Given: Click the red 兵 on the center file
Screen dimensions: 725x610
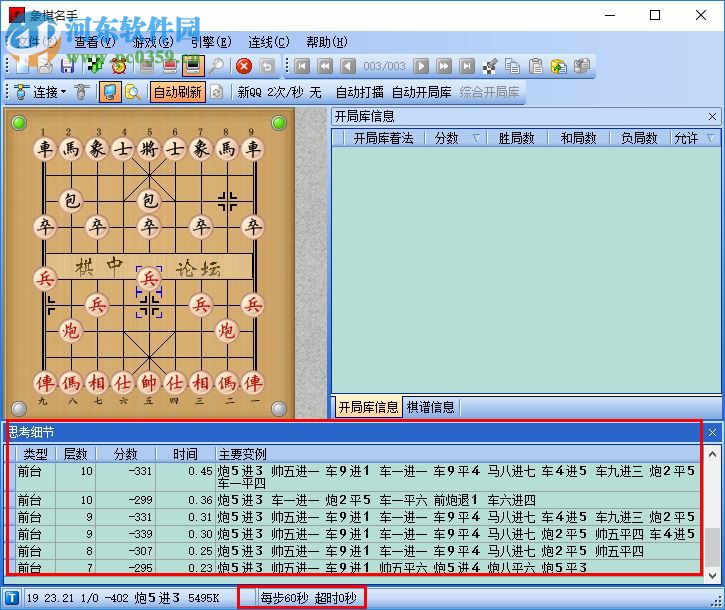Looking at the screenshot, I should (x=149, y=279).
